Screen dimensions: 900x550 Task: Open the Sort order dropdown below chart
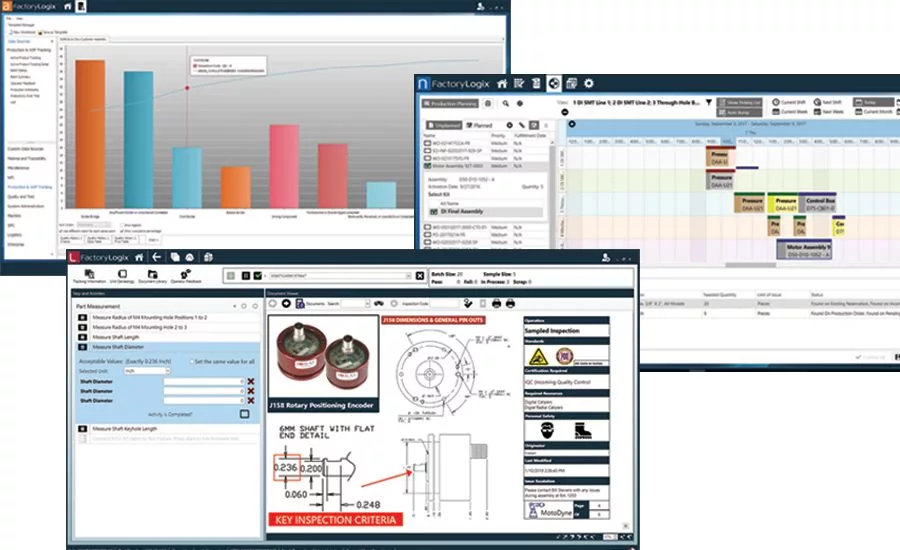point(93,225)
